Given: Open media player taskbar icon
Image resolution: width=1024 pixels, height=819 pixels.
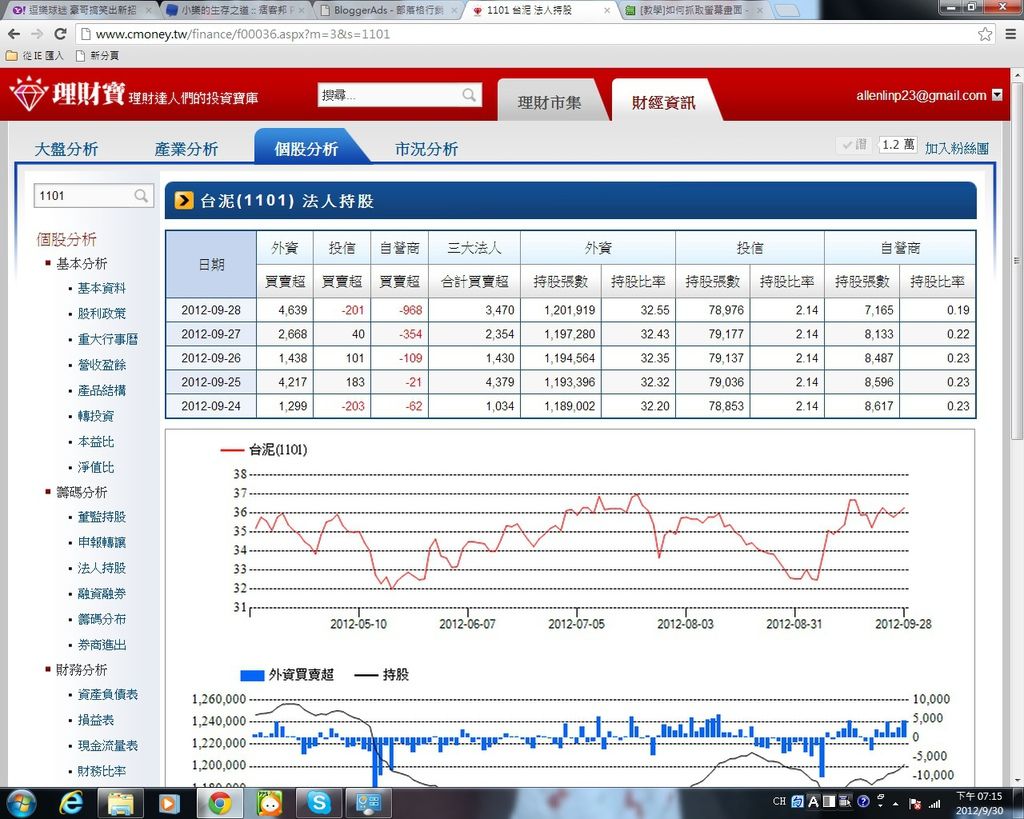Looking at the screenshot, I should [168, 803].
